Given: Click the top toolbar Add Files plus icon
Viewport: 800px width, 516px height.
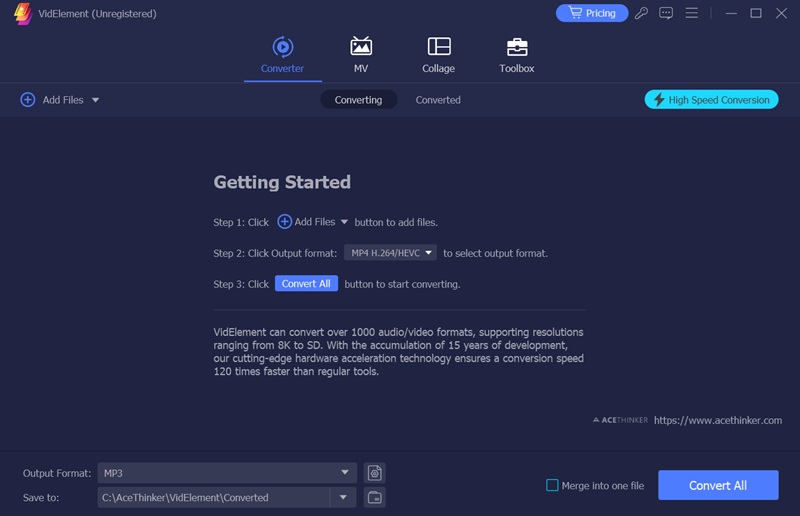Looking at the screenshot, I should pyautogui.click(x=28, y=100).
